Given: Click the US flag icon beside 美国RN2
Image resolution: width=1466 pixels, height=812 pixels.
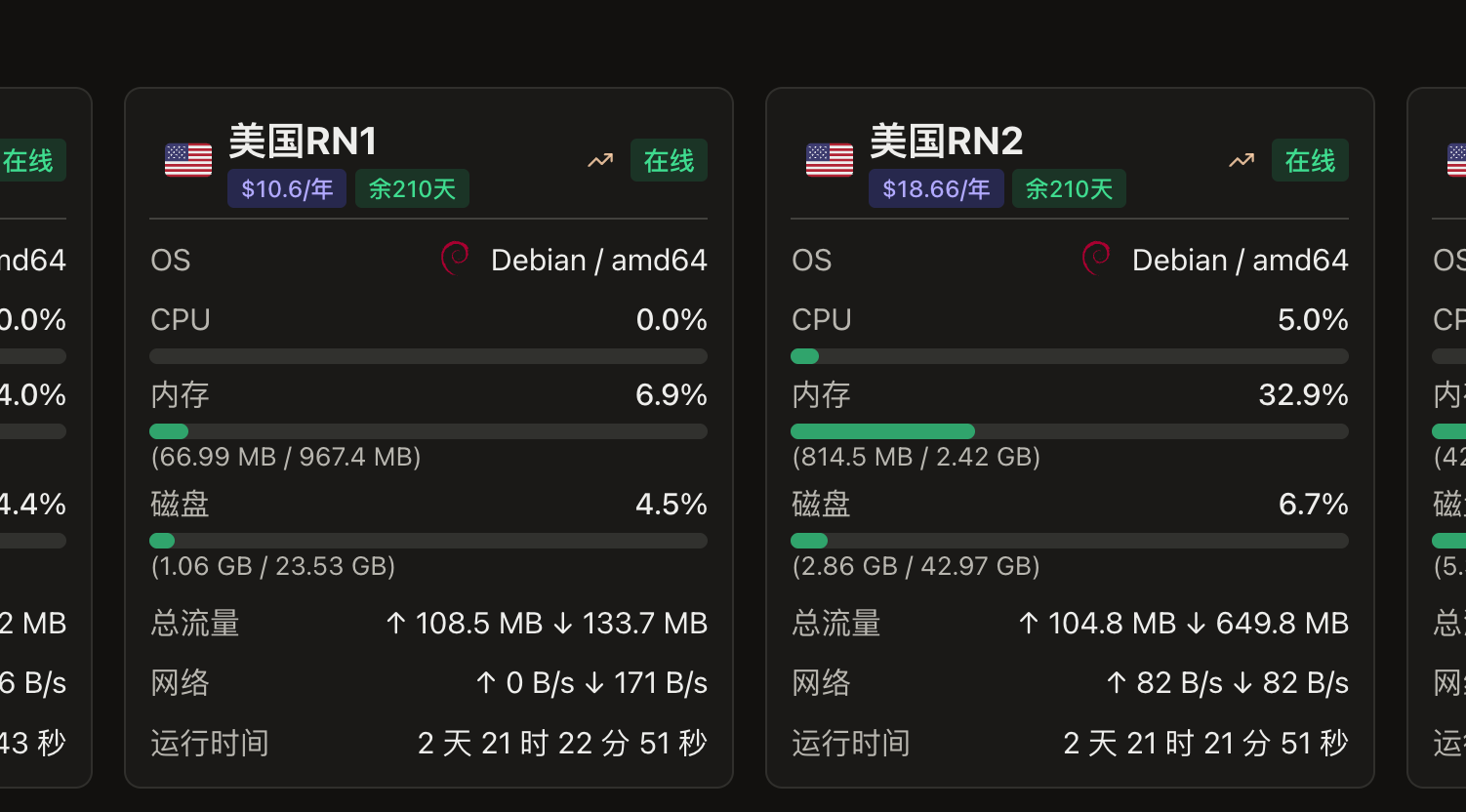Looking at the screenshot, I should coord(830,160).
